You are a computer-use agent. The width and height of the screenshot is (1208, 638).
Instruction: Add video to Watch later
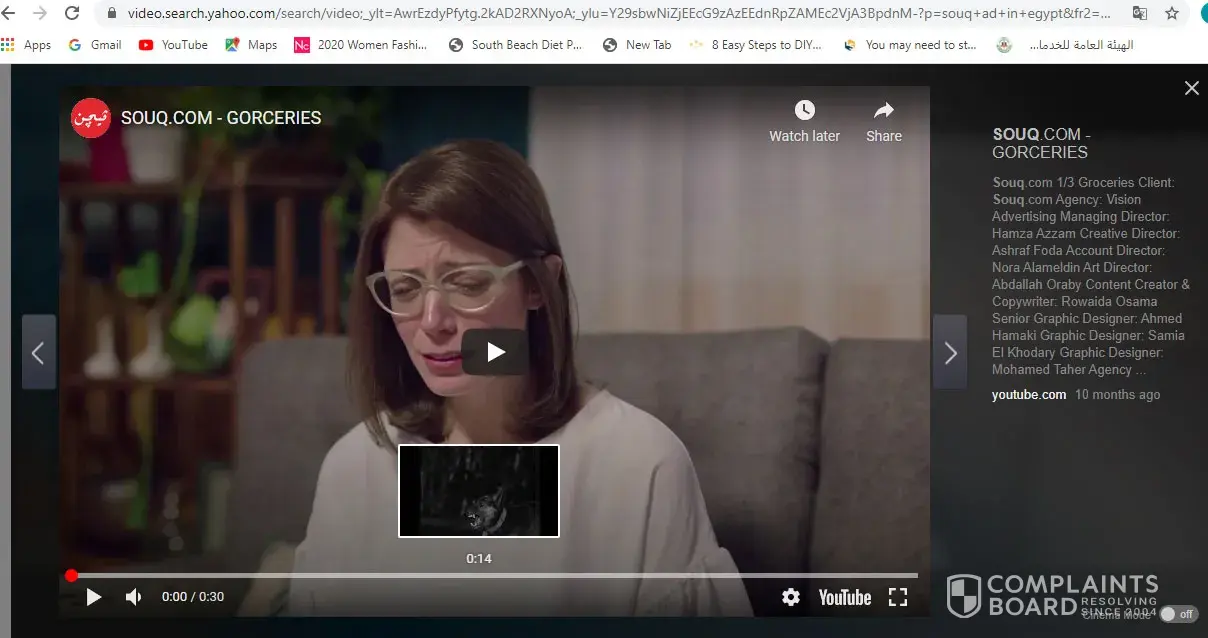pos(804,122)
